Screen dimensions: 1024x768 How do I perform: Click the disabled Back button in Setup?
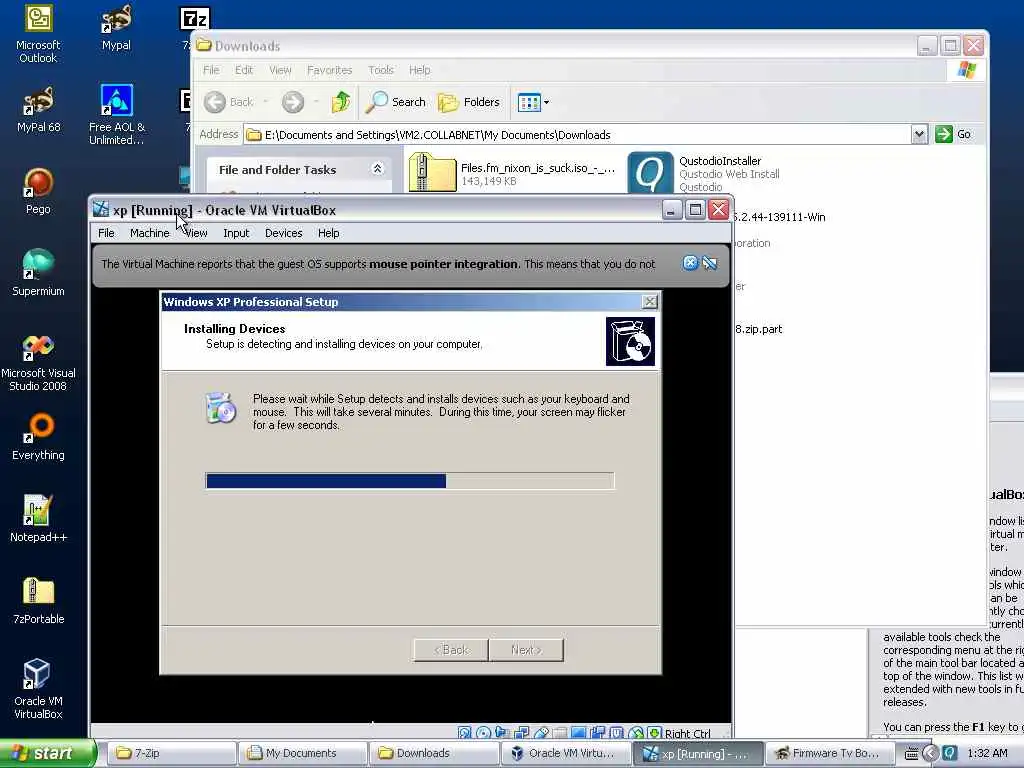pos(451,650)
